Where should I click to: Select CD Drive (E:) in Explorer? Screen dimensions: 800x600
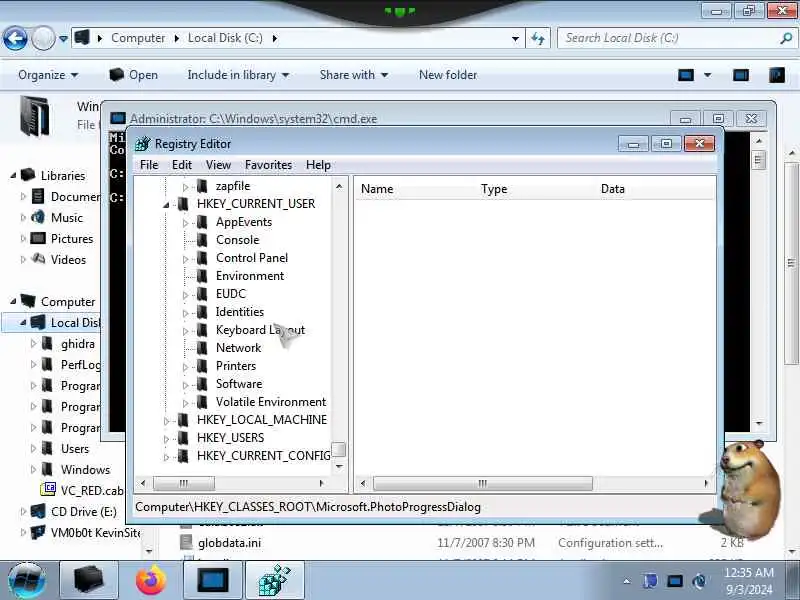(84, 512)
